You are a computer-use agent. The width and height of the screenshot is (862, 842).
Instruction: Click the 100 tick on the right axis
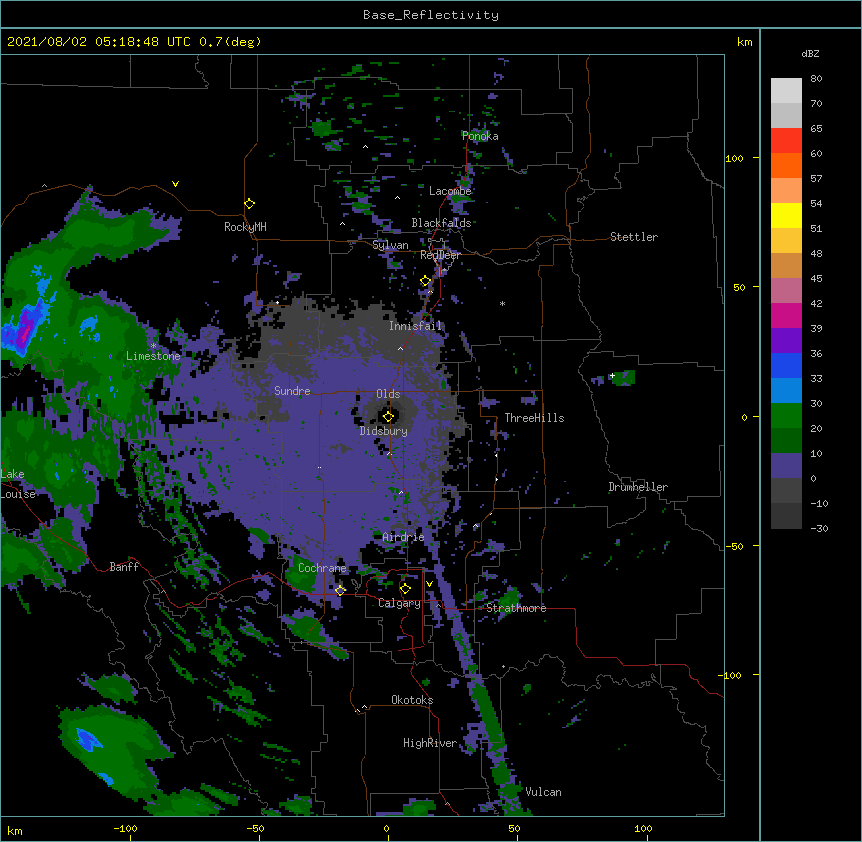(x=734, y=158)
